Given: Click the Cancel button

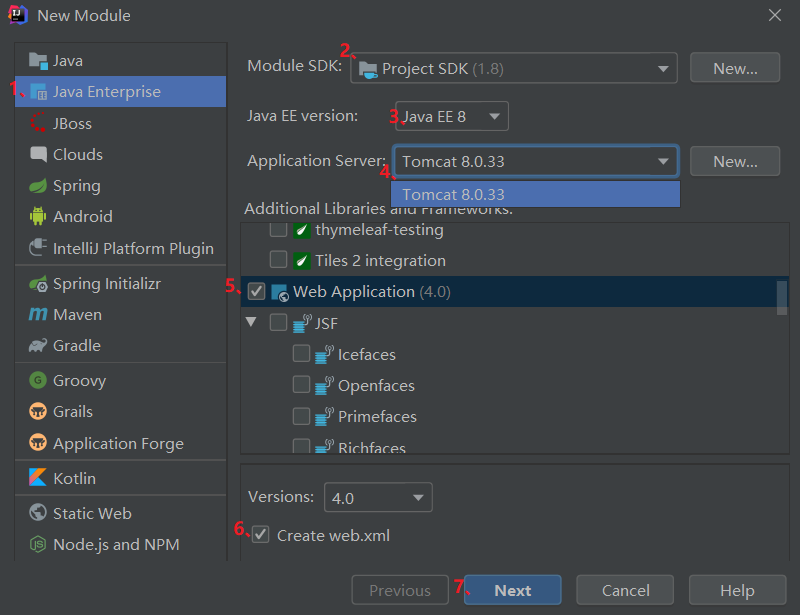Looking at the screenshot, I should point(625,591).
